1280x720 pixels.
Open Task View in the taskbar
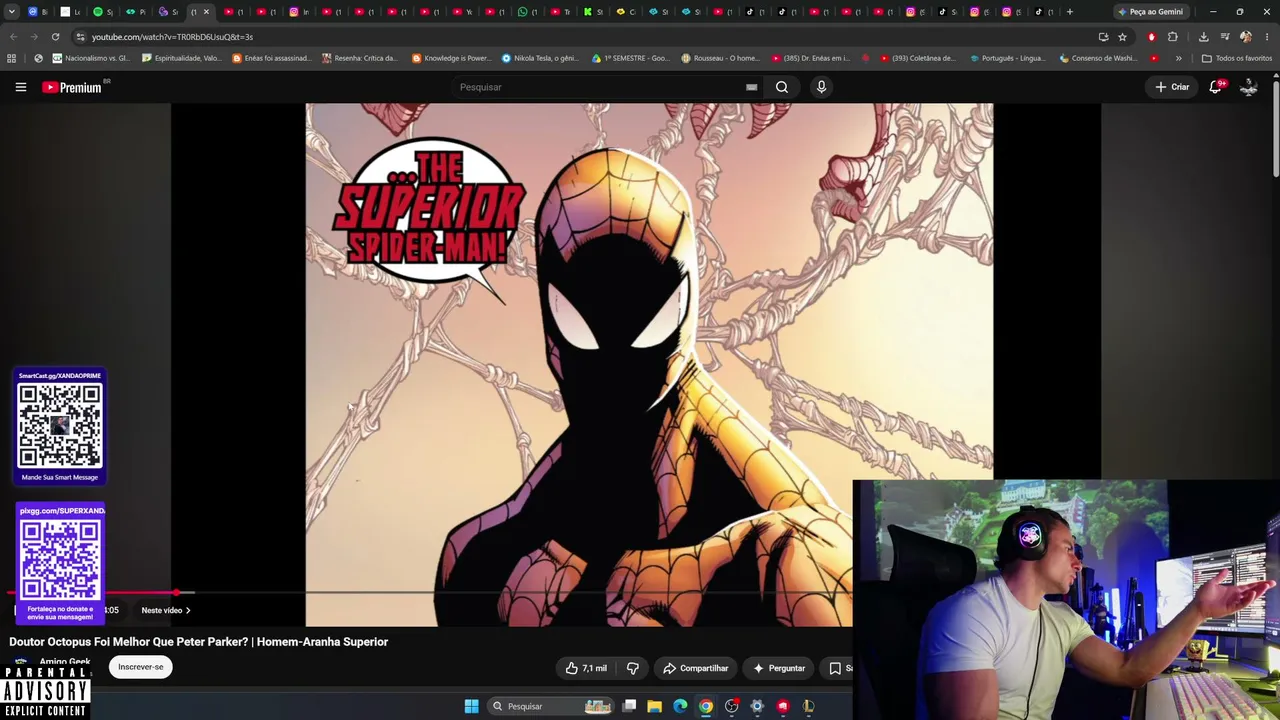click(x=629, y=706)
